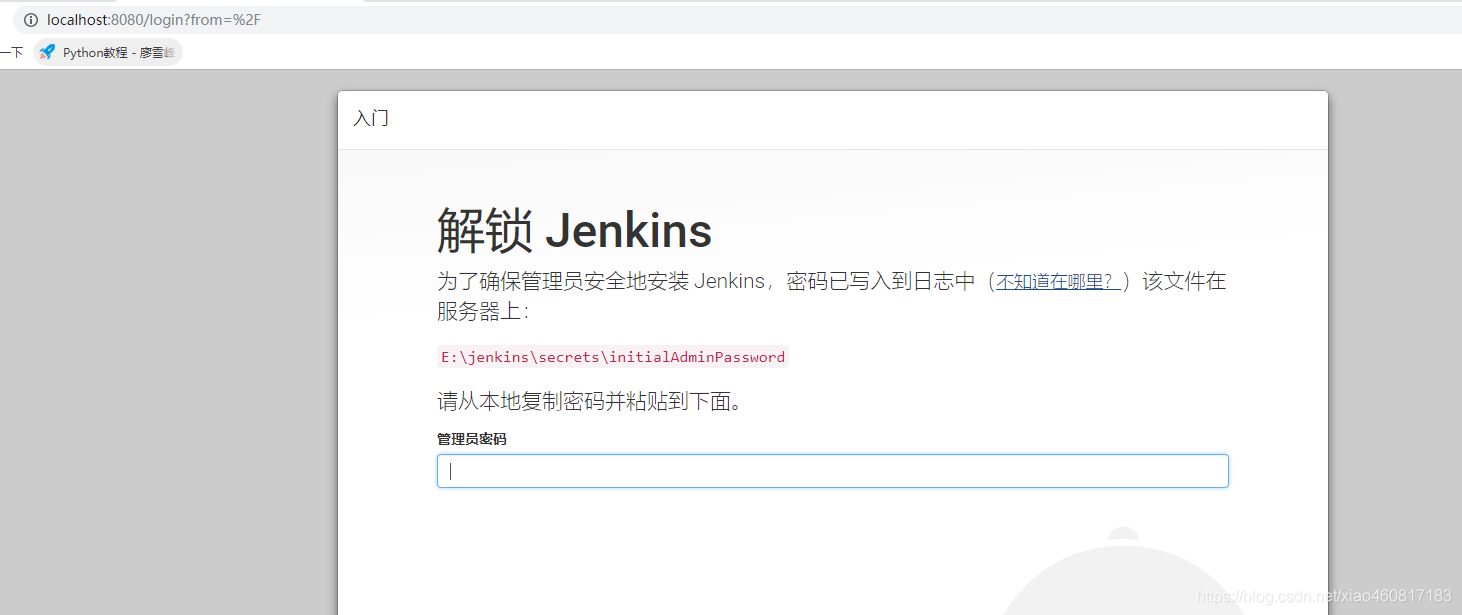Click the 解锁 Jenkins heading
Screen dimensions: 1462x615
pyautogui.click(x=574, y=231)
